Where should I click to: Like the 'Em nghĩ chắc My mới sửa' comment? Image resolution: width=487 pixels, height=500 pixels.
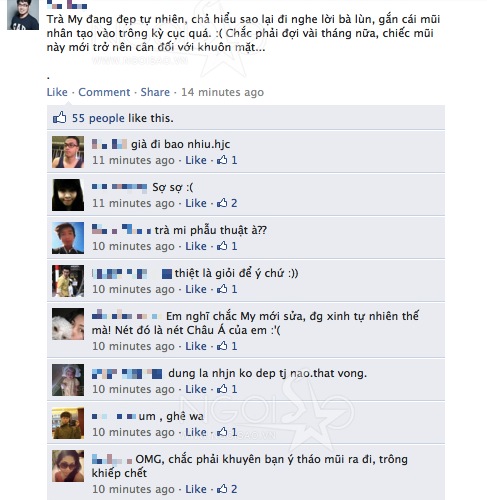(196, 346)
